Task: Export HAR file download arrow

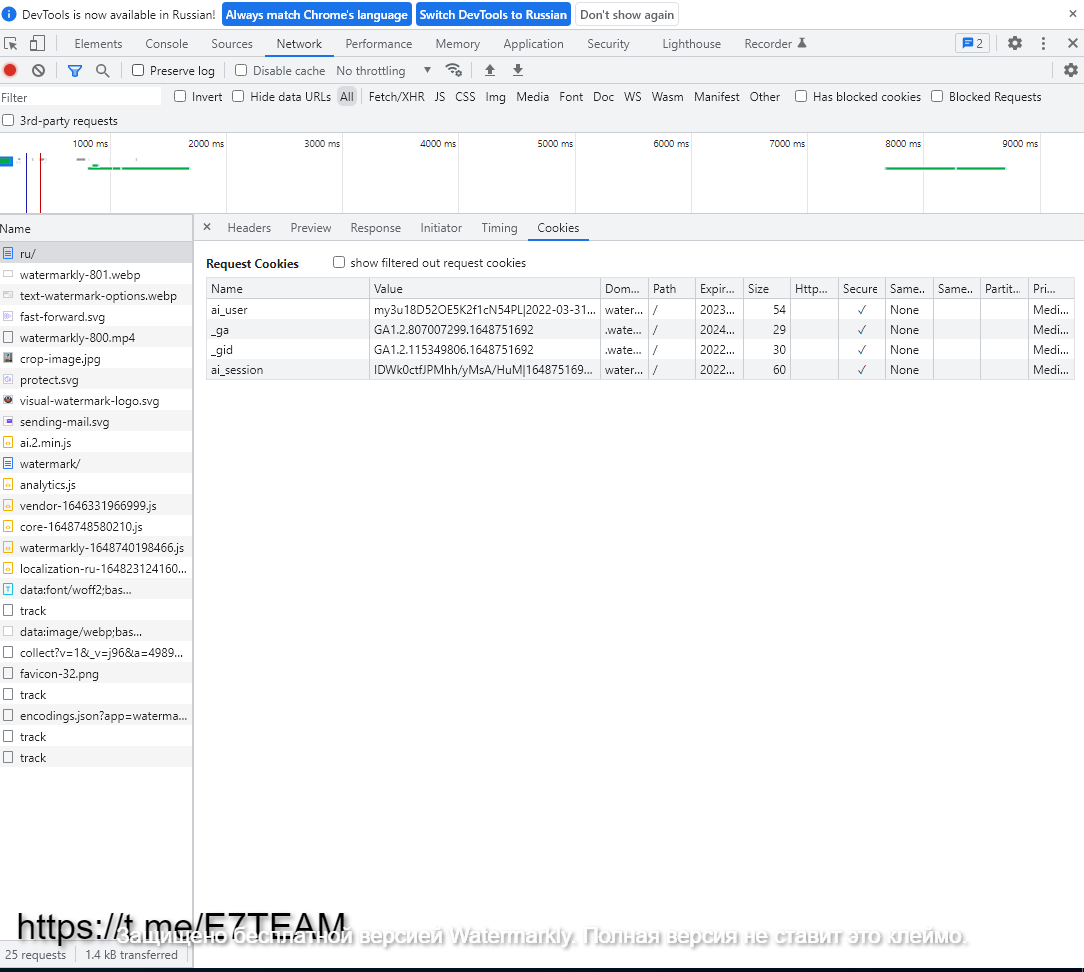Action: click(x=518, y=70)
